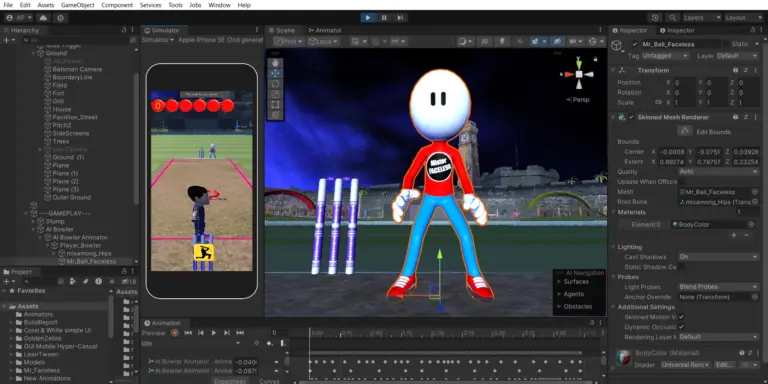Toggle the Static checkbox
This screenshot has width=768, height=384.
[x=725, y=44]
